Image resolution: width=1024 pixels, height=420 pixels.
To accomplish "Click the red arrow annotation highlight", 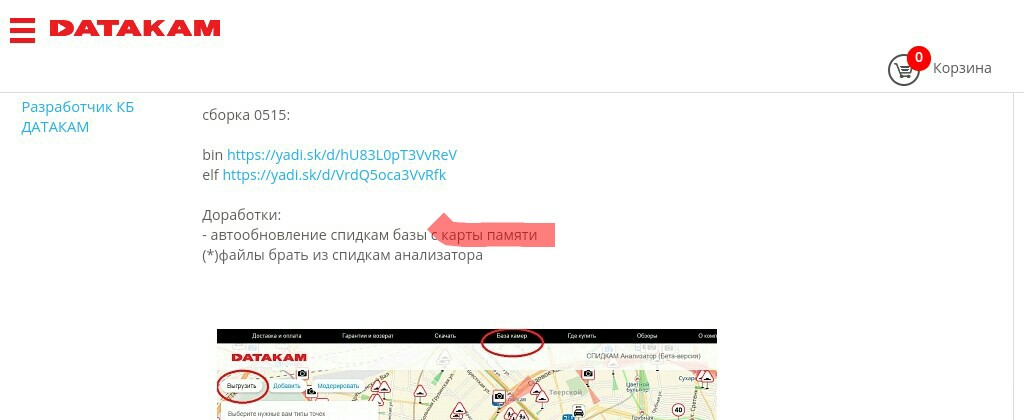I will click(x=495, y=232).
